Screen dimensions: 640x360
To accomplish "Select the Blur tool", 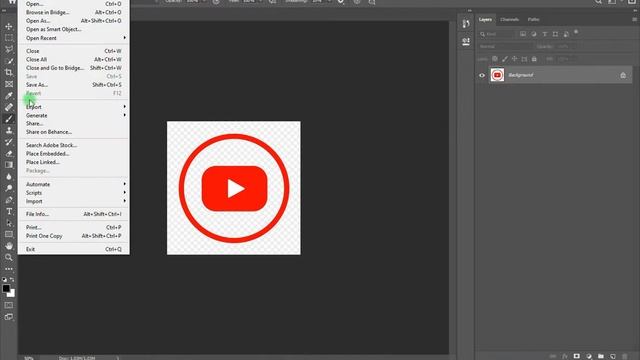I will pos(9,177).
